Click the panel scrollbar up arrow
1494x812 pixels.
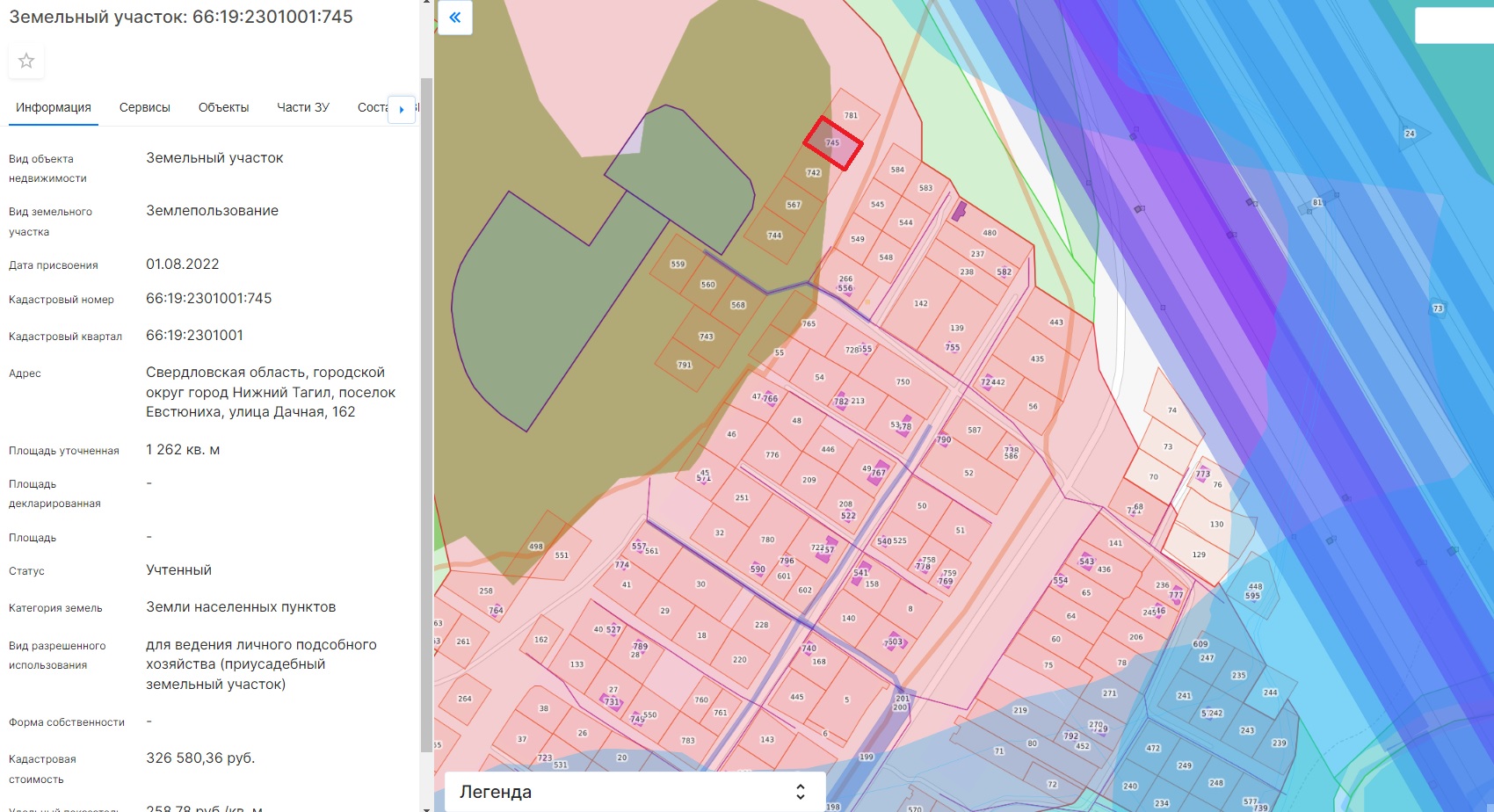tap(426, 4)
